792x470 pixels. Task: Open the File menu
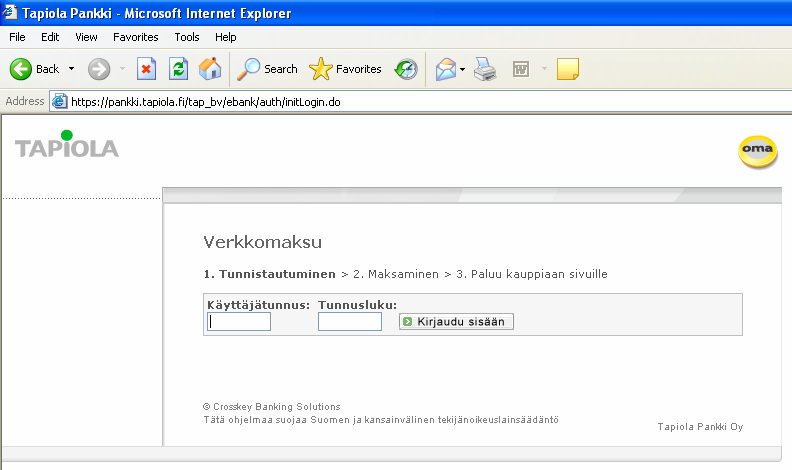[x=17, y=37]
